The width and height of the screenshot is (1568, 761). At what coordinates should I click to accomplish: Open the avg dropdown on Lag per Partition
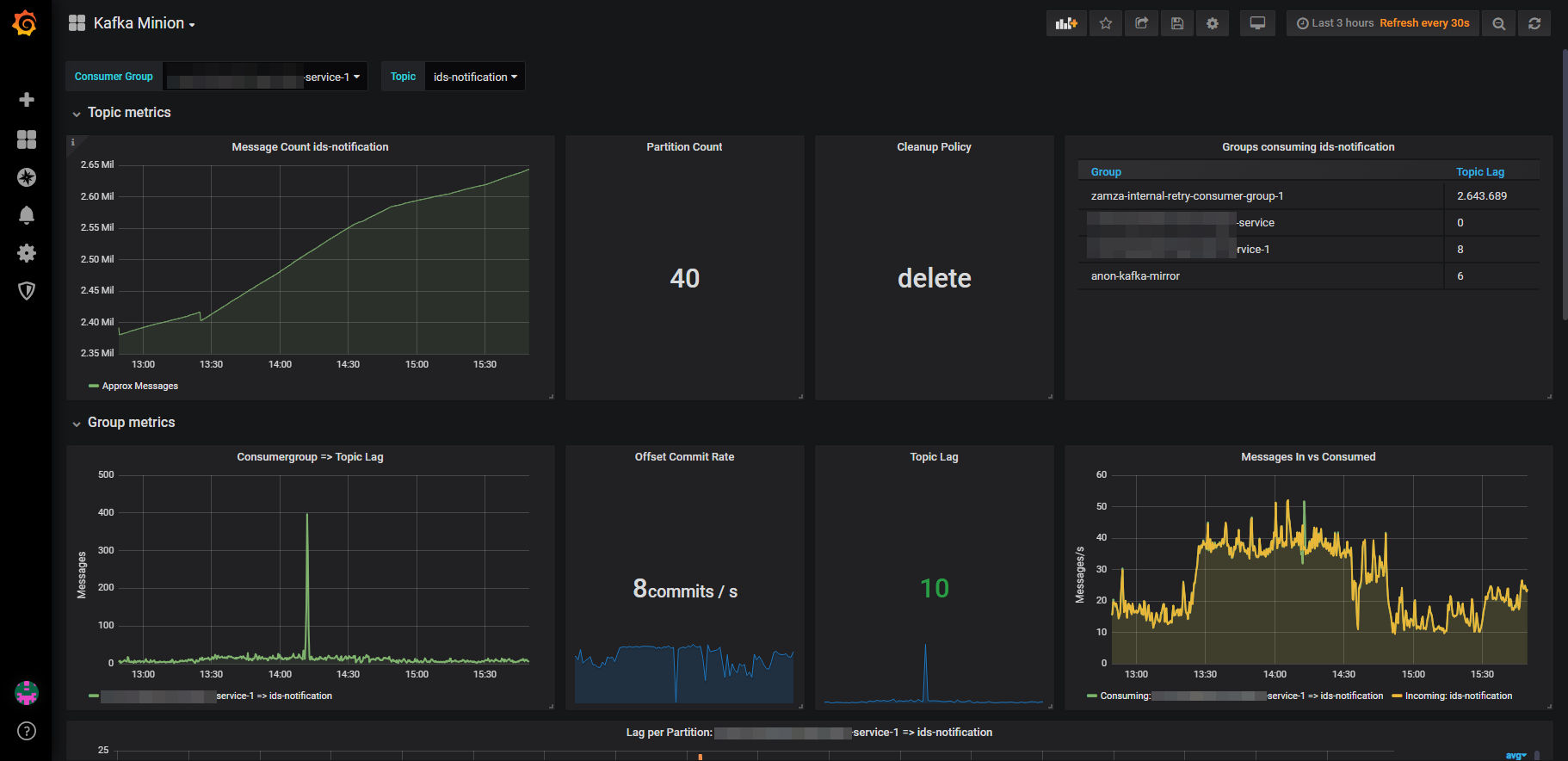tap(1516, 755)
